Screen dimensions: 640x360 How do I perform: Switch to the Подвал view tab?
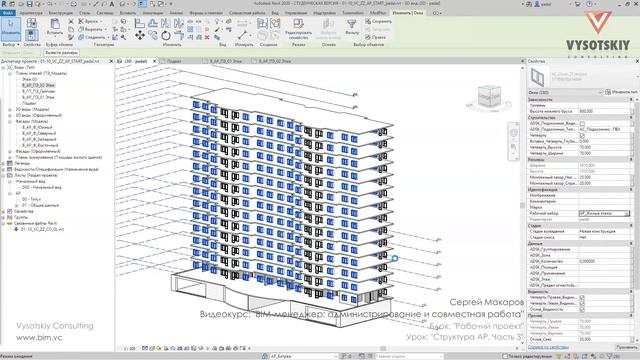(x=174, y=61)
